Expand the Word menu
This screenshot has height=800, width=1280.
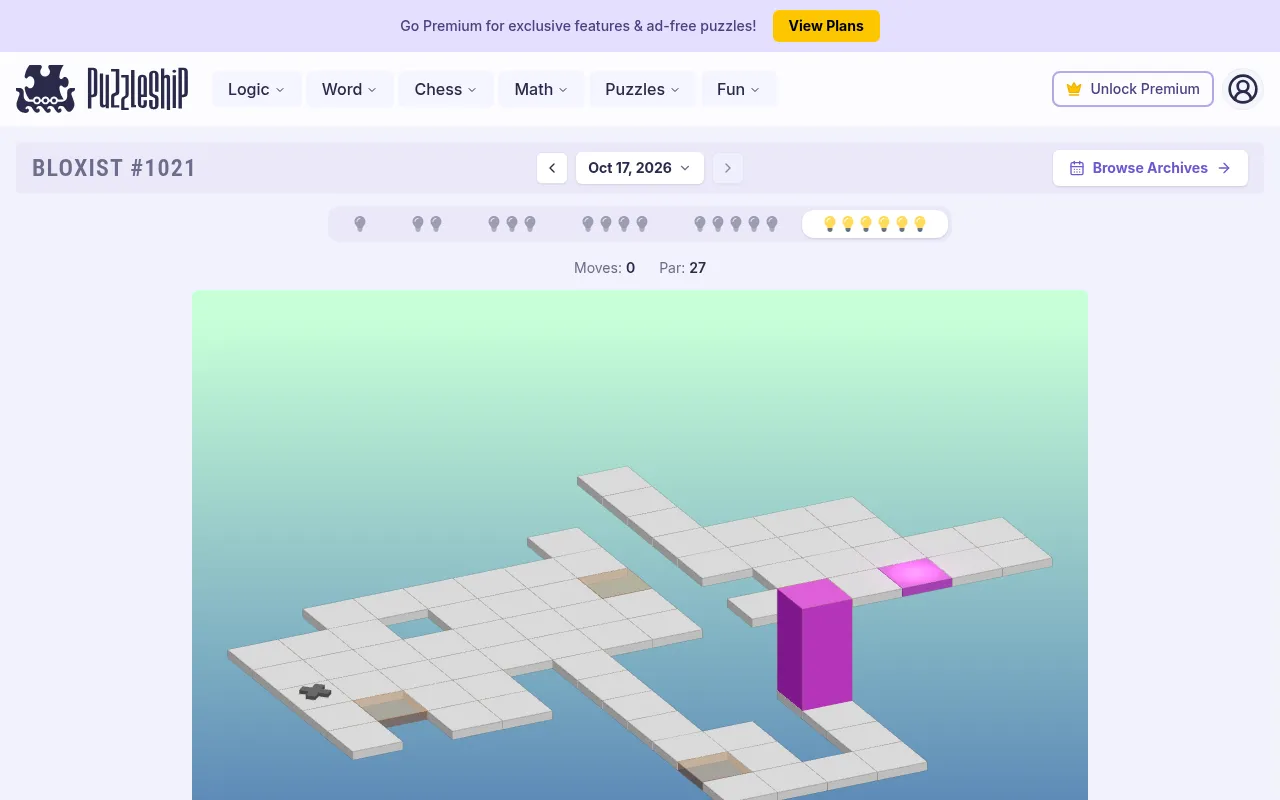point(350,89)
